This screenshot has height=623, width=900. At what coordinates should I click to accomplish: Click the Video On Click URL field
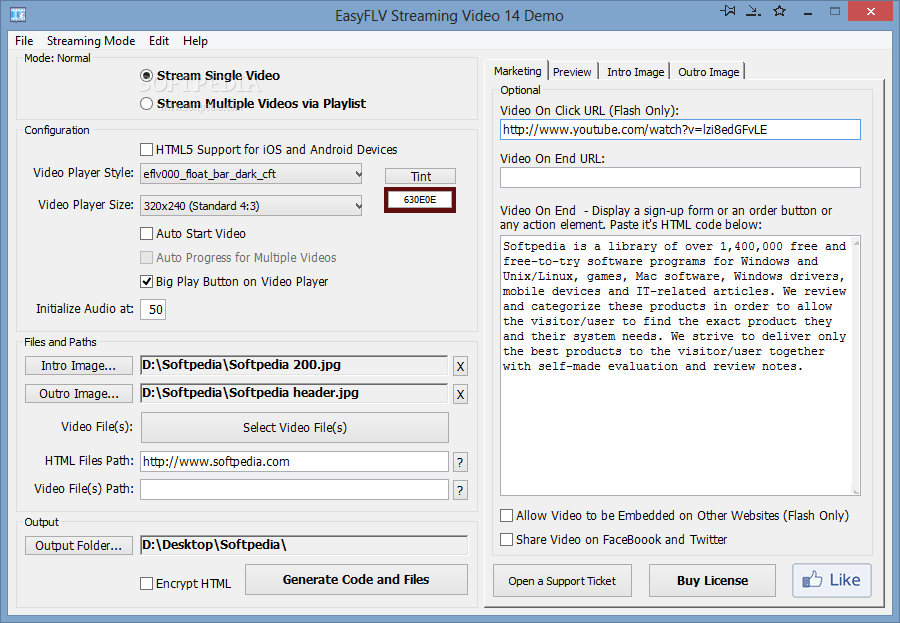coord(680,130)
